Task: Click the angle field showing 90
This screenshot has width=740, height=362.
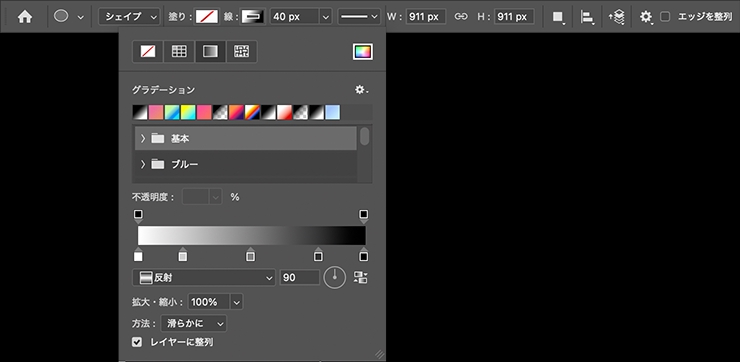Action: coord(300,278)
